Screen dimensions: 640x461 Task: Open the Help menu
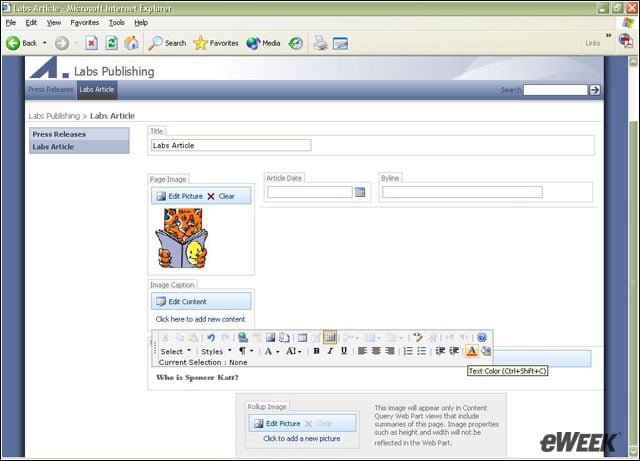[x=141, y=23]
